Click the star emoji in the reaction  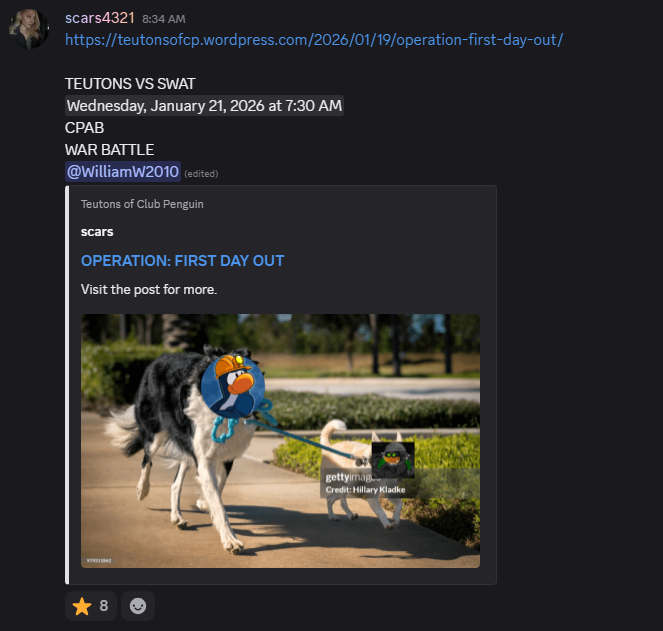point(82,606)
